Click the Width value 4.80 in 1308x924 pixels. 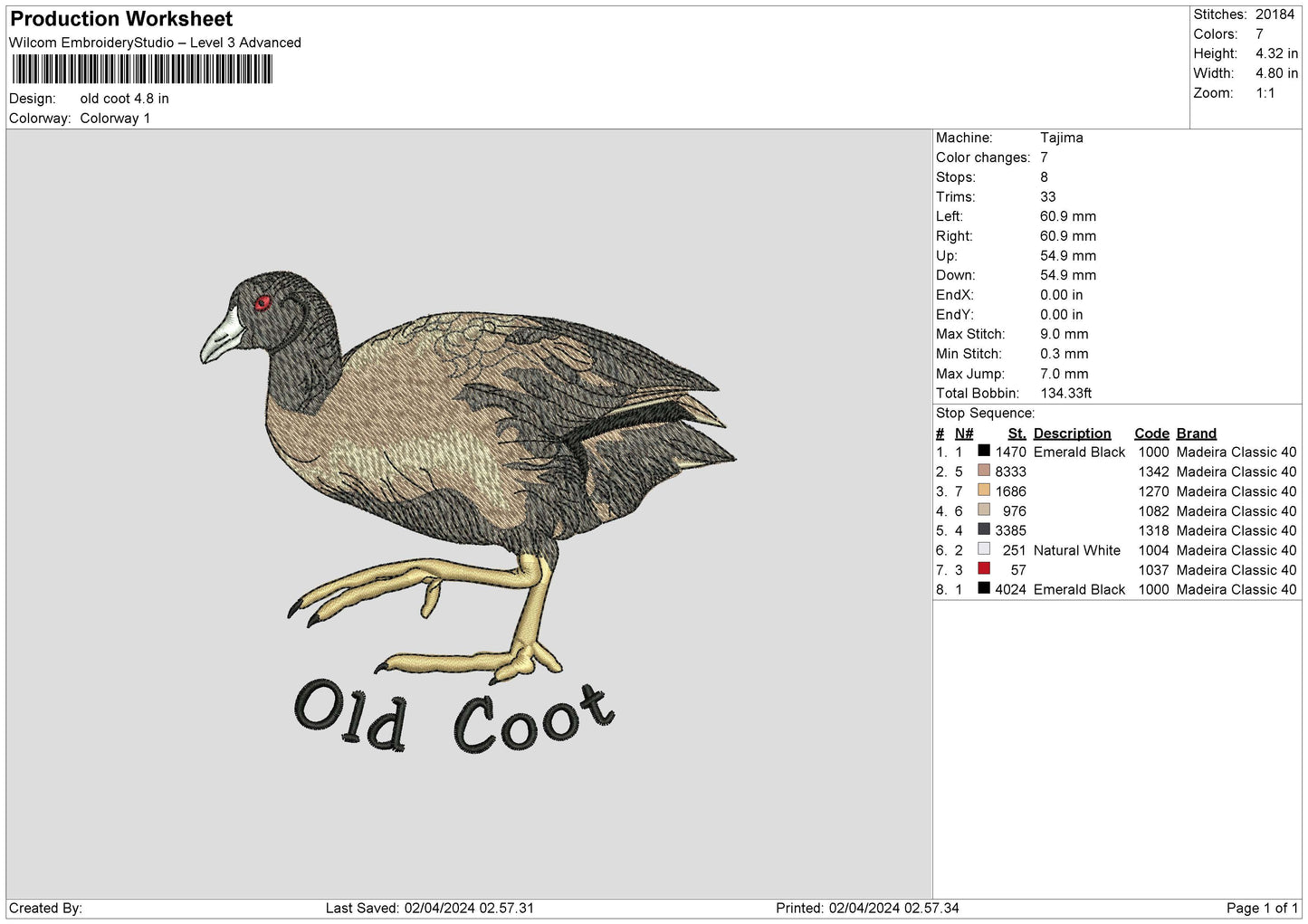coord(1276,73)
